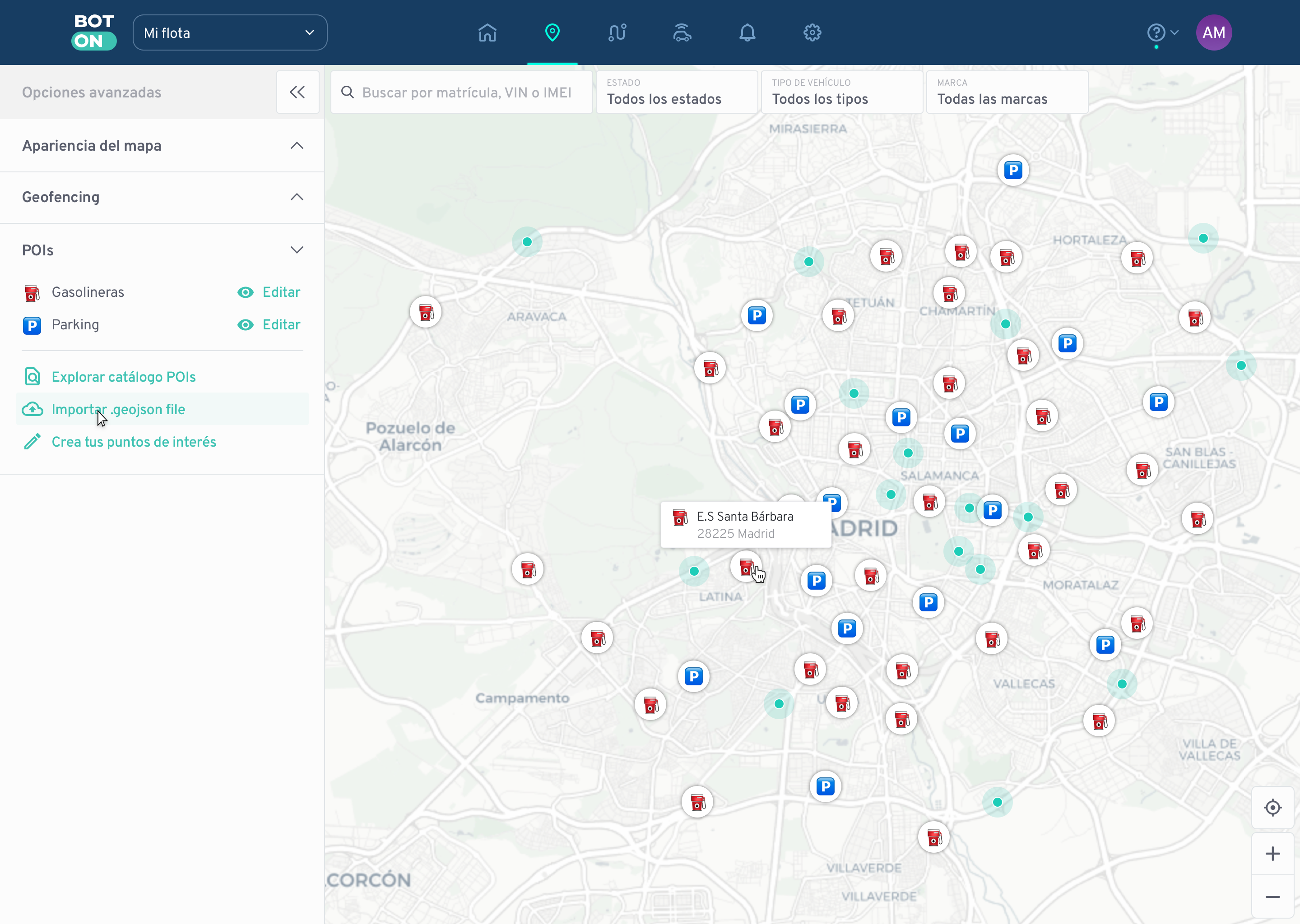Go to the home dashboard icon
The image size is (1300, 924).
(x=487, y=32)
